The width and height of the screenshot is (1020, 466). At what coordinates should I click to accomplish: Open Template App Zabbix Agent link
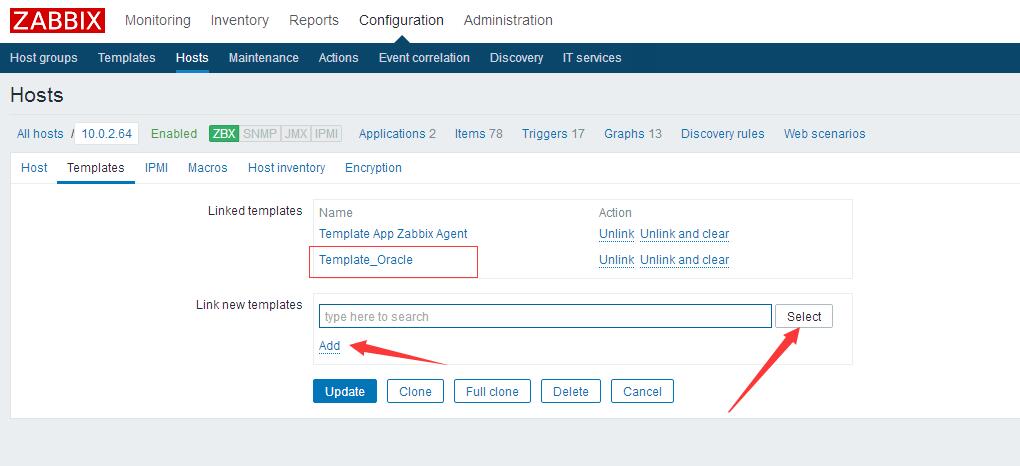(393, 234)
